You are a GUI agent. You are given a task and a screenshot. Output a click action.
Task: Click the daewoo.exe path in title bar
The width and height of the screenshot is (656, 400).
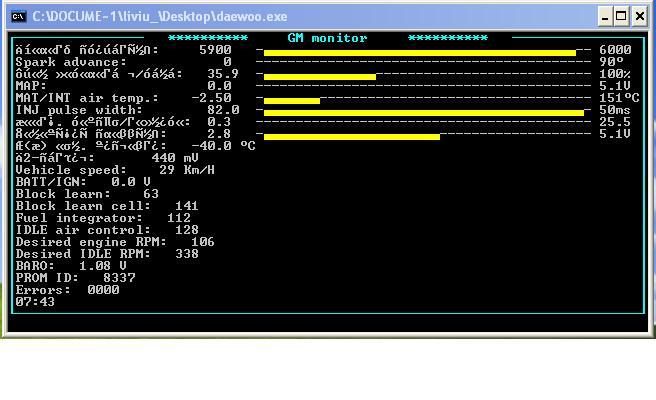[x=159, y=16]
